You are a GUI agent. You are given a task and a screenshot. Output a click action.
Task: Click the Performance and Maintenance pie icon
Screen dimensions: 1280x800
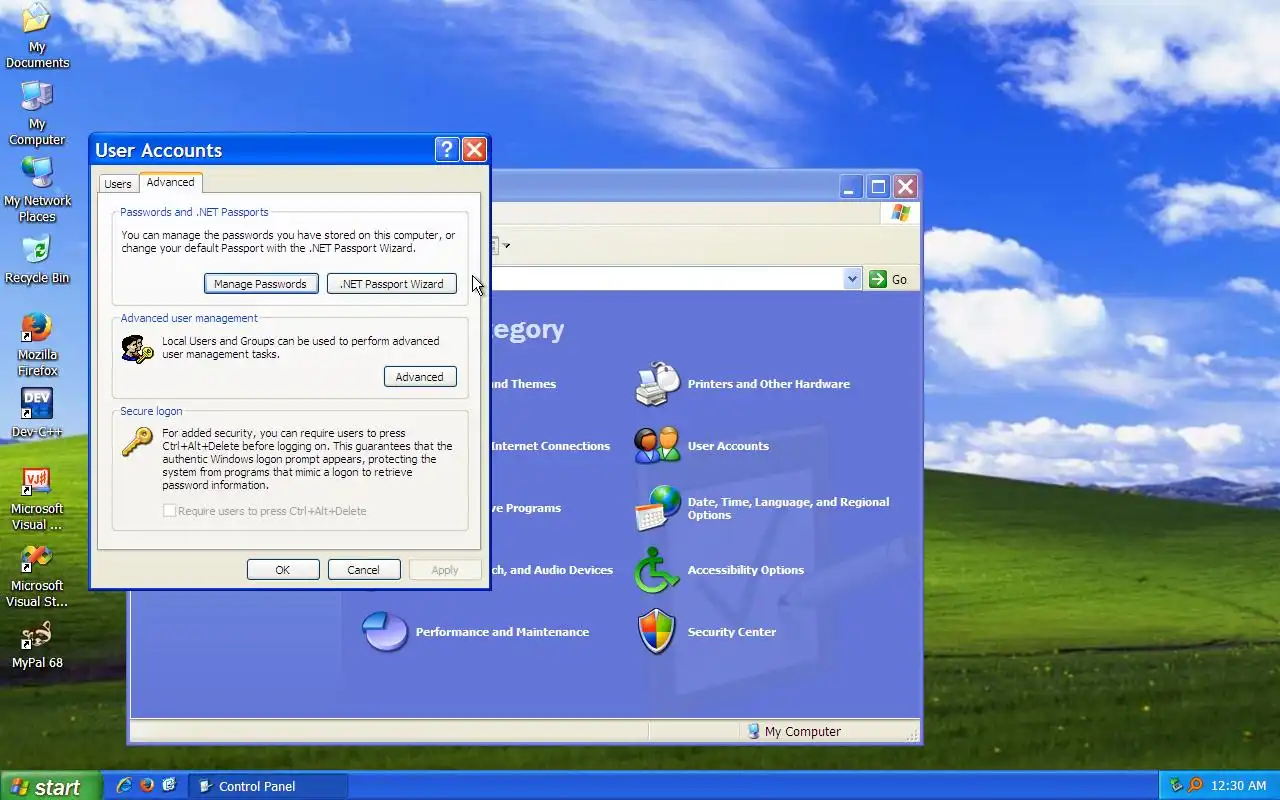(385, 632)
